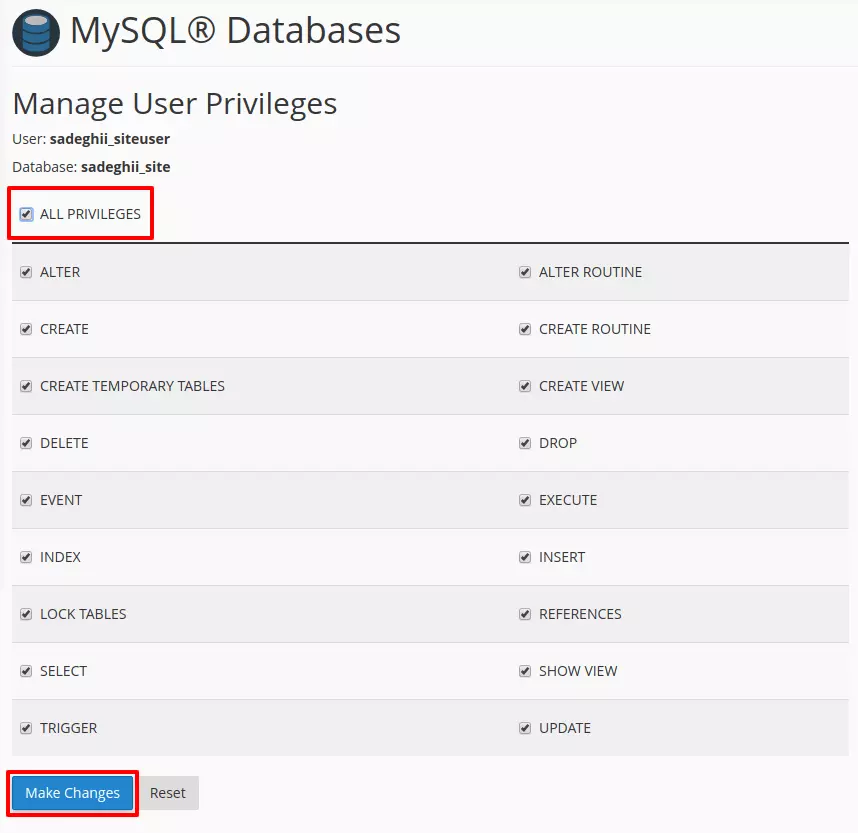
Task: Toggle CREATE ROUTINE privilege checkbox
Action: click(x=525, y=329)
